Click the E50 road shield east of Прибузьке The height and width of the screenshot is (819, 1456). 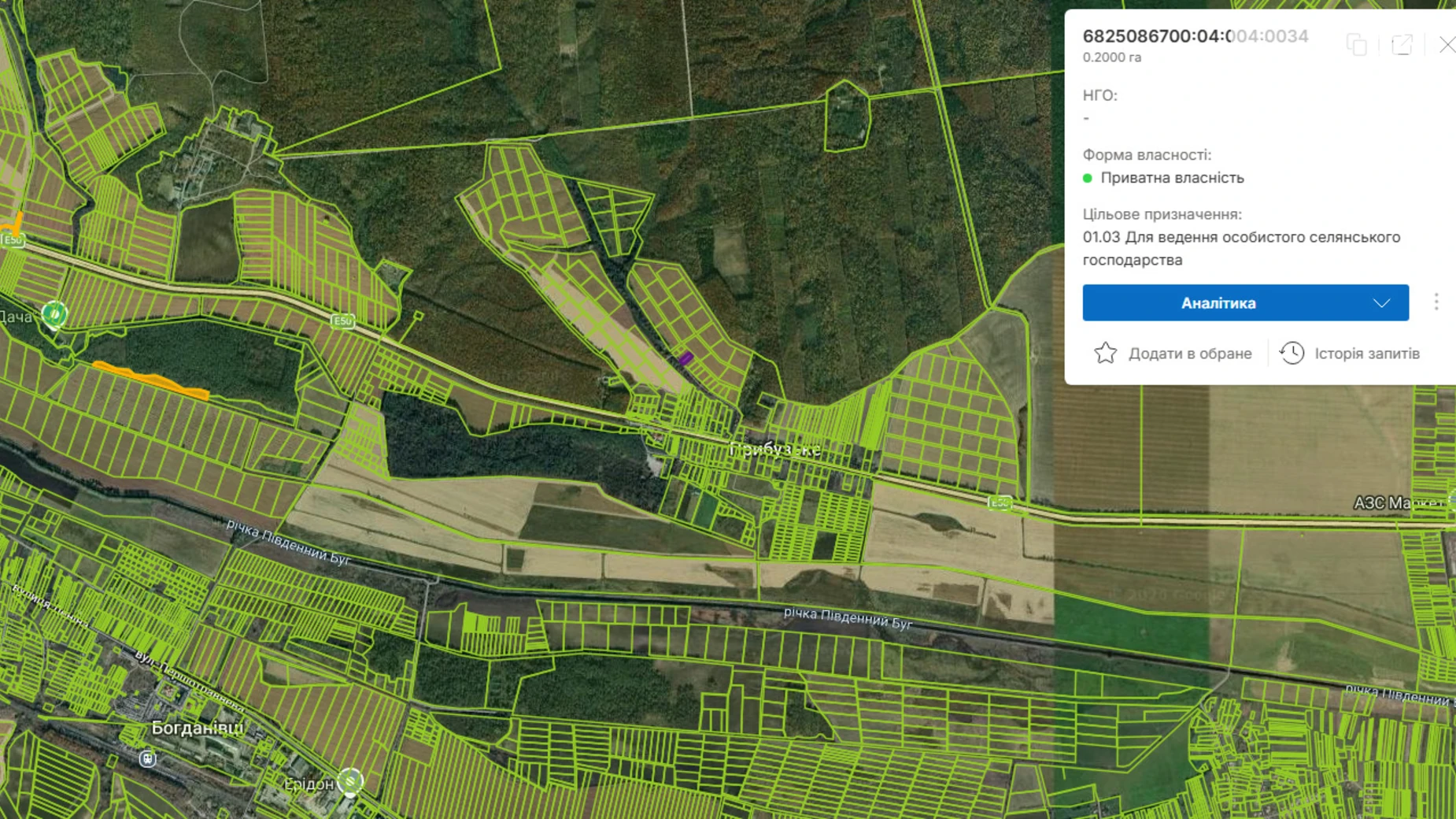[1000, 502]
